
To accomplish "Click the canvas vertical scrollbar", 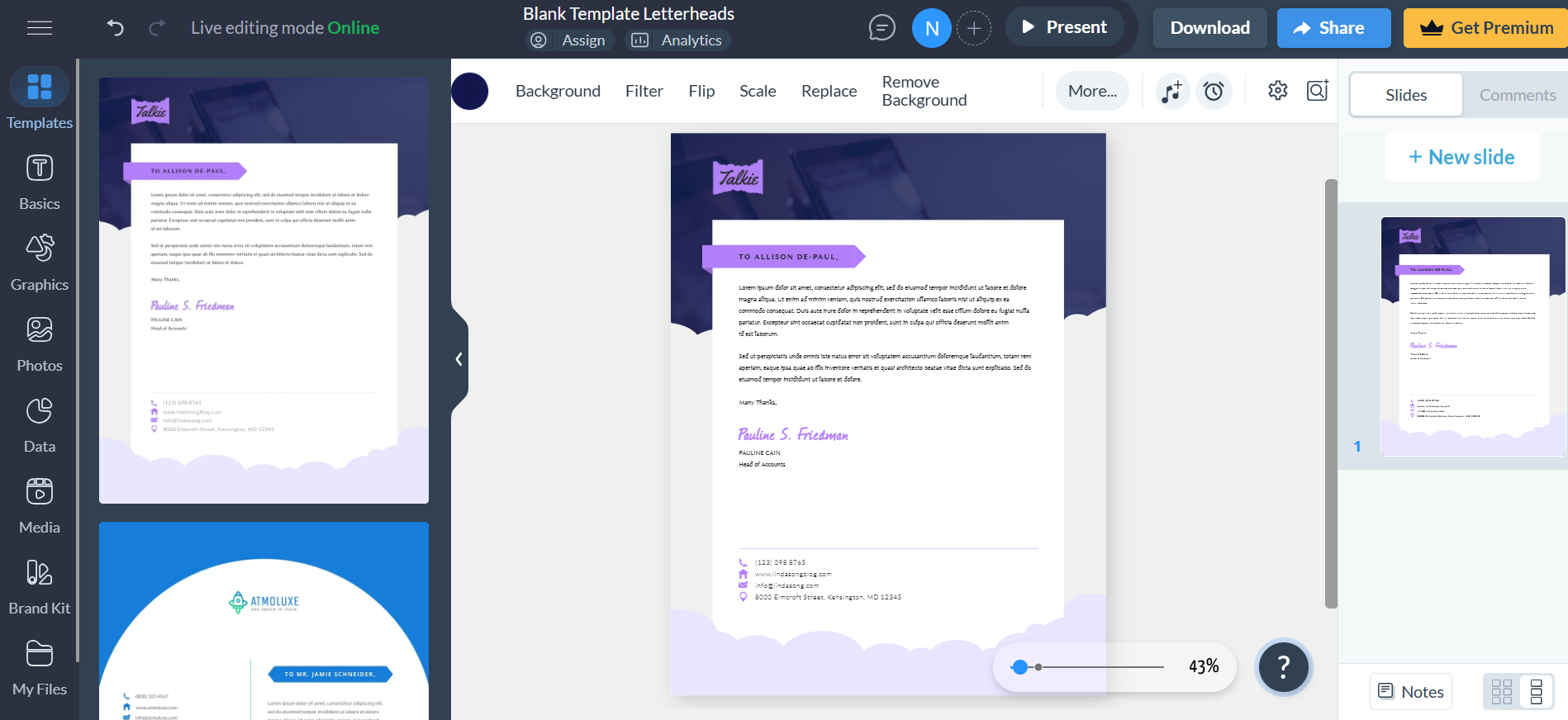I will click(1331, 393).
